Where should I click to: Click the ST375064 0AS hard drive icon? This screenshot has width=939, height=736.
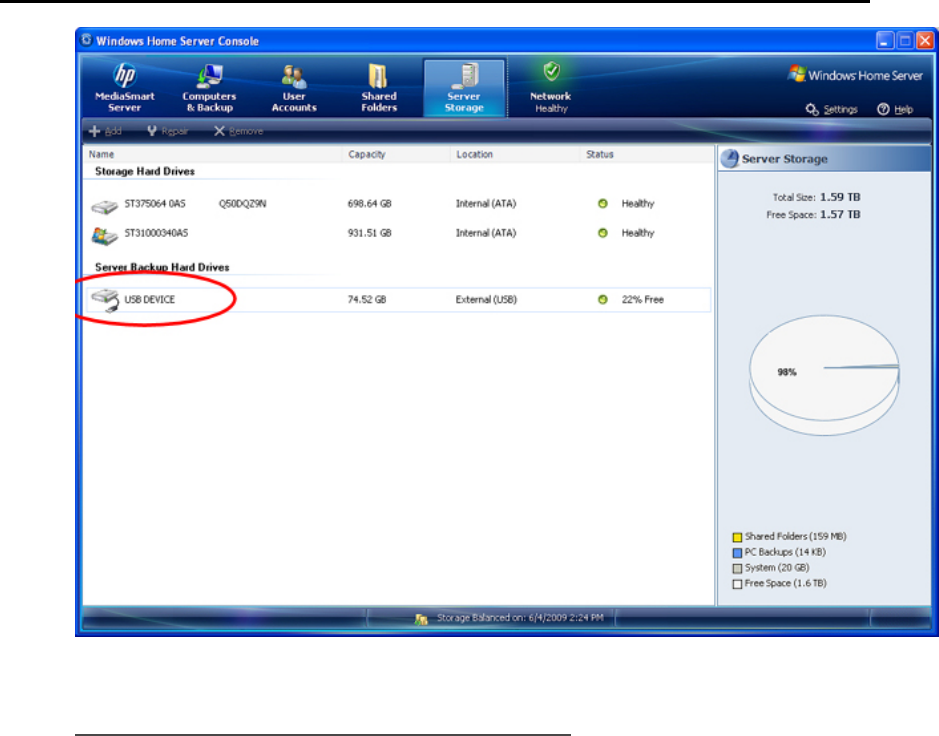coord(105,207)
